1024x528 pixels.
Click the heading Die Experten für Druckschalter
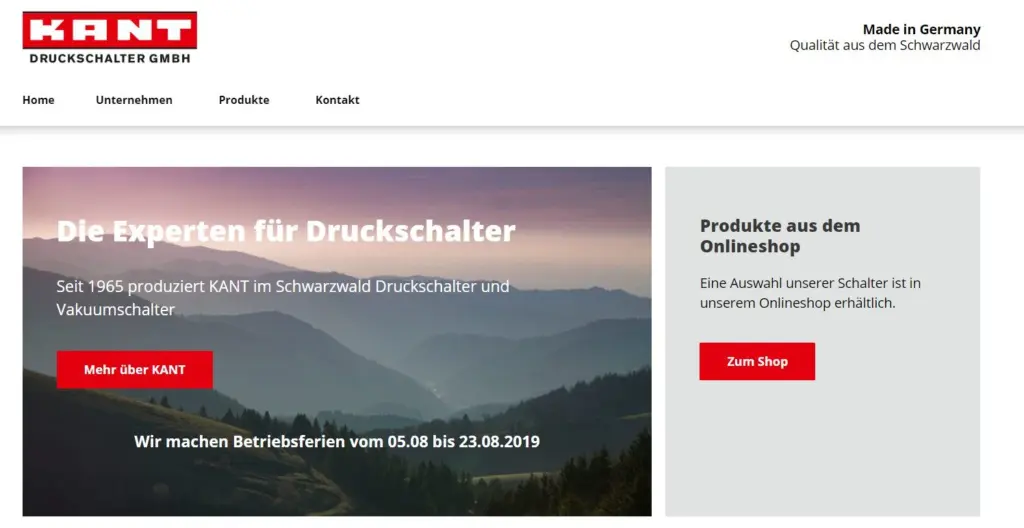[x=286, y=231]
